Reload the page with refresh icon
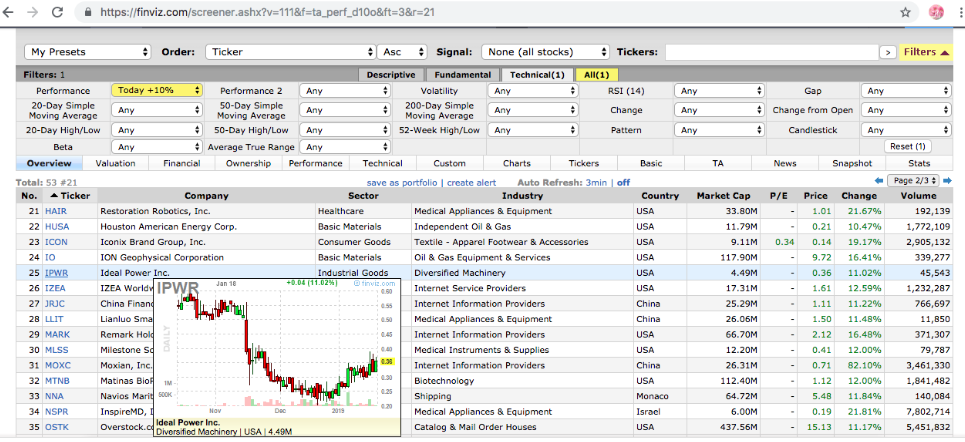965x442 pixels. tap(57, 12)
